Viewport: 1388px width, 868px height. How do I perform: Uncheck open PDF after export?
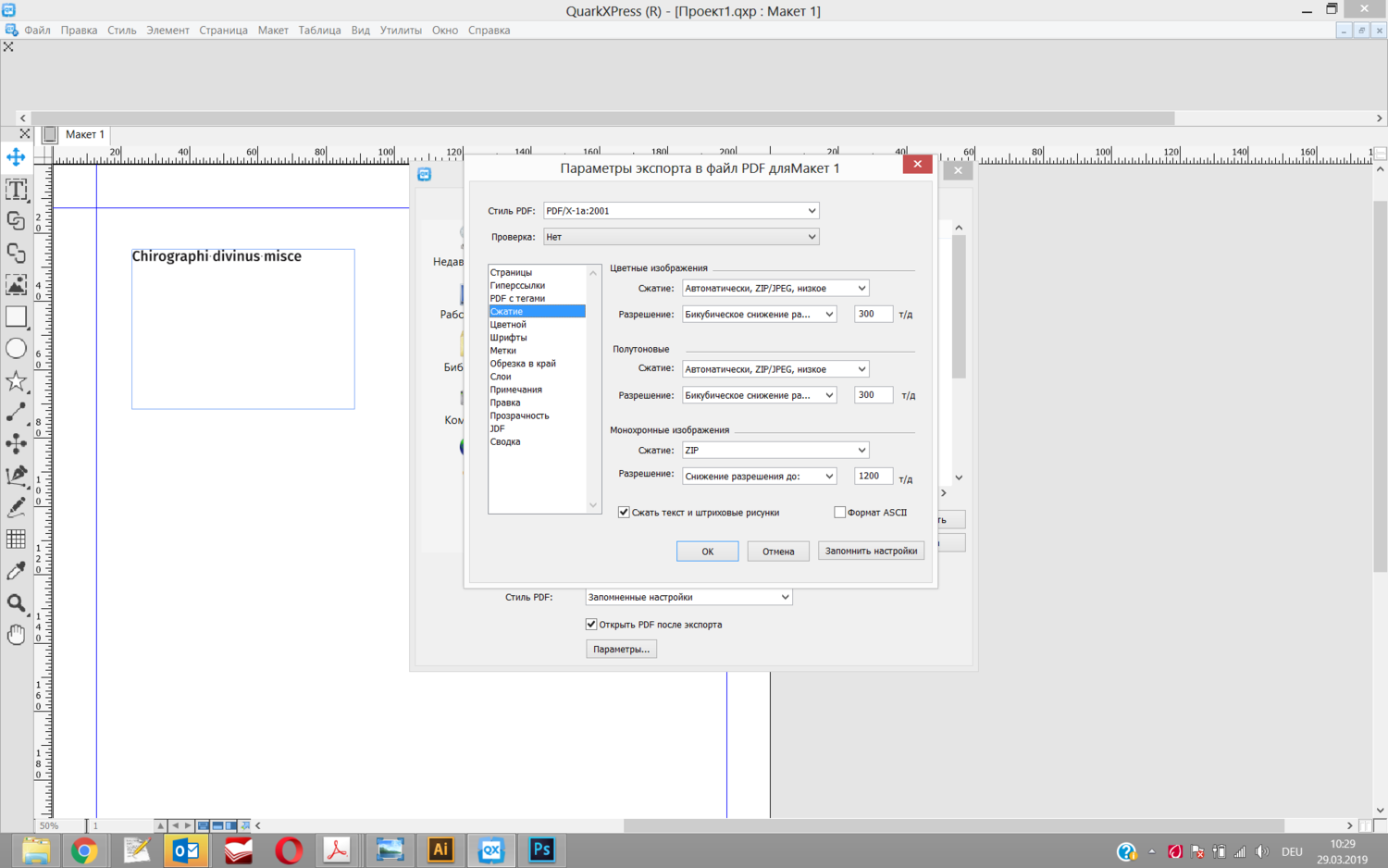coord(591,625)
